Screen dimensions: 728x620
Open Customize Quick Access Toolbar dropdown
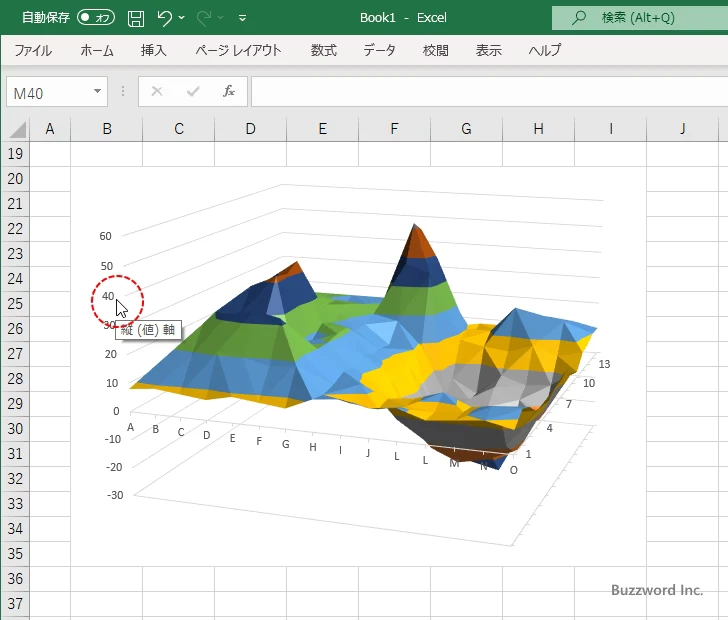(243, 18)
